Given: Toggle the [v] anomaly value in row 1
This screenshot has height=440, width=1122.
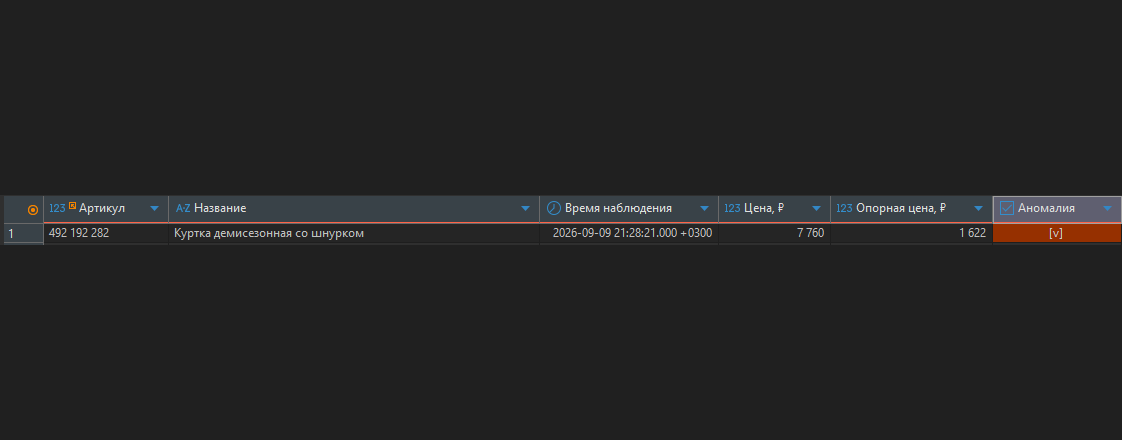Looking at the screenshot, I should click(x=1056, y=233).
